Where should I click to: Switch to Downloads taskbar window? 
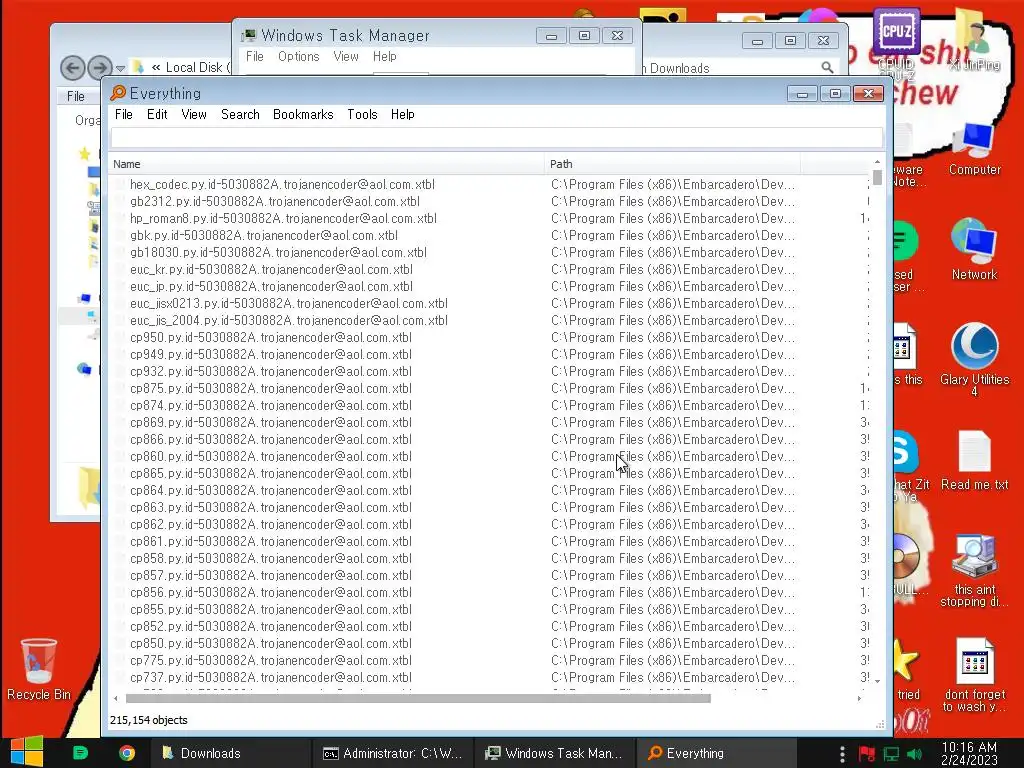(230, 753)
